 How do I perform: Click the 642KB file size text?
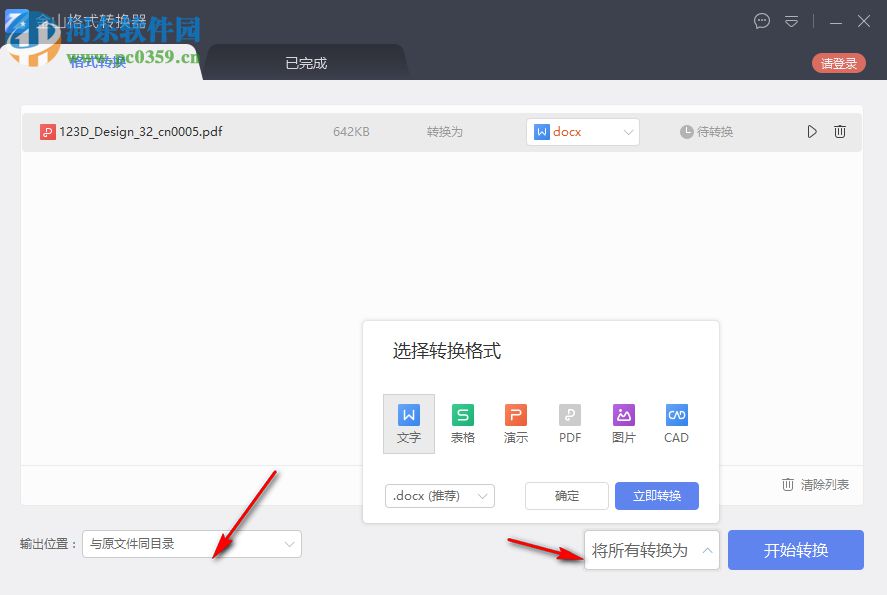[x=351, y=132]
